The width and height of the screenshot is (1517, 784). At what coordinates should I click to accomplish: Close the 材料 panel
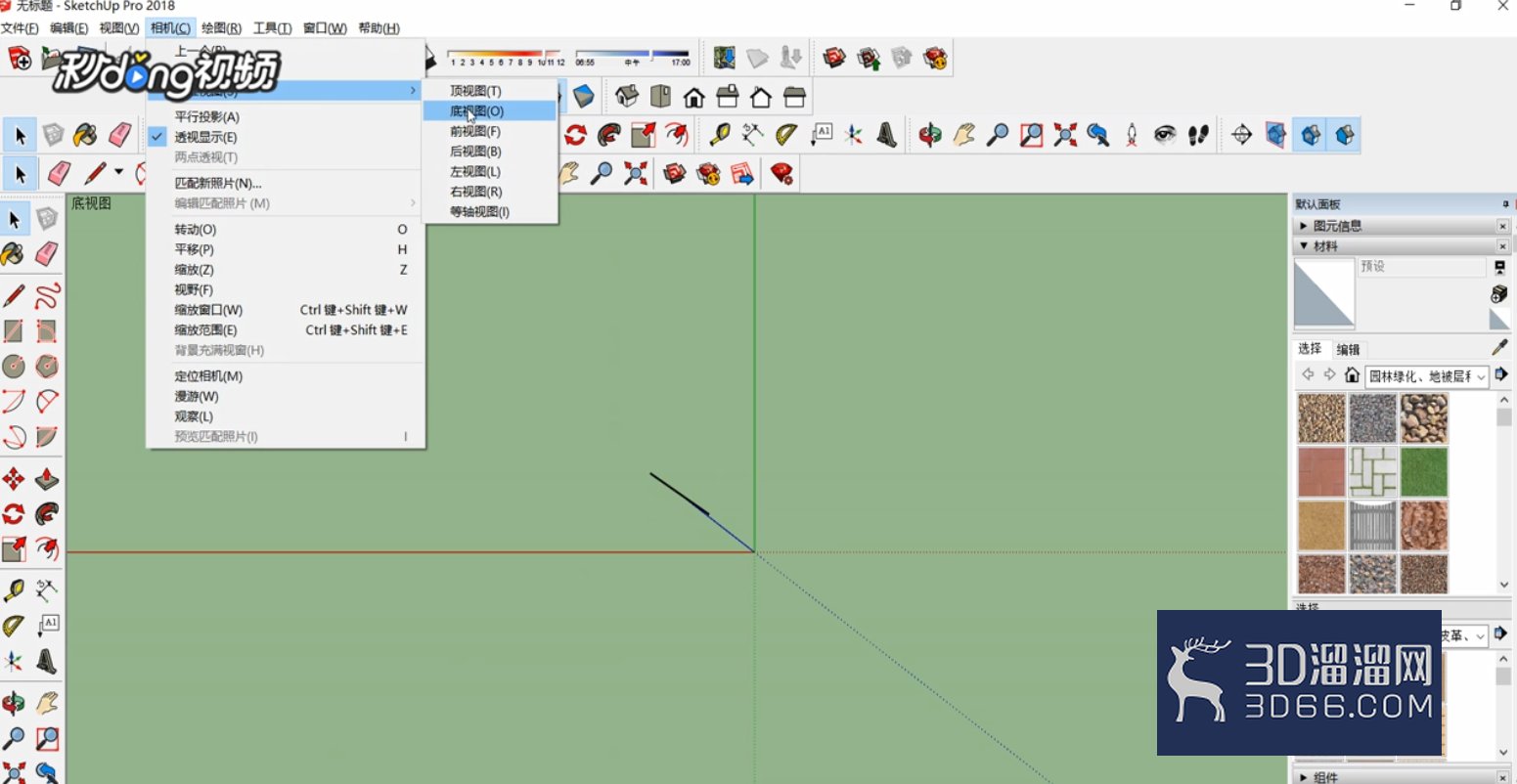[1502, 246]
